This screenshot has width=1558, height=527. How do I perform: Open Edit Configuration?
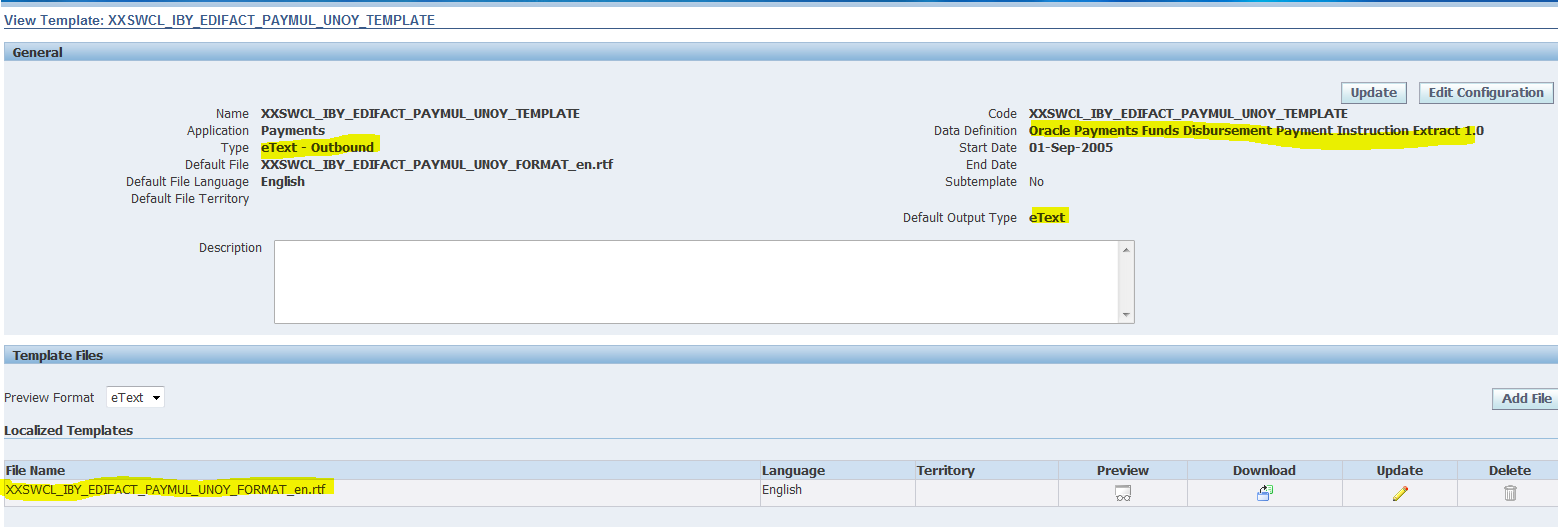[x=1486, y=93]
